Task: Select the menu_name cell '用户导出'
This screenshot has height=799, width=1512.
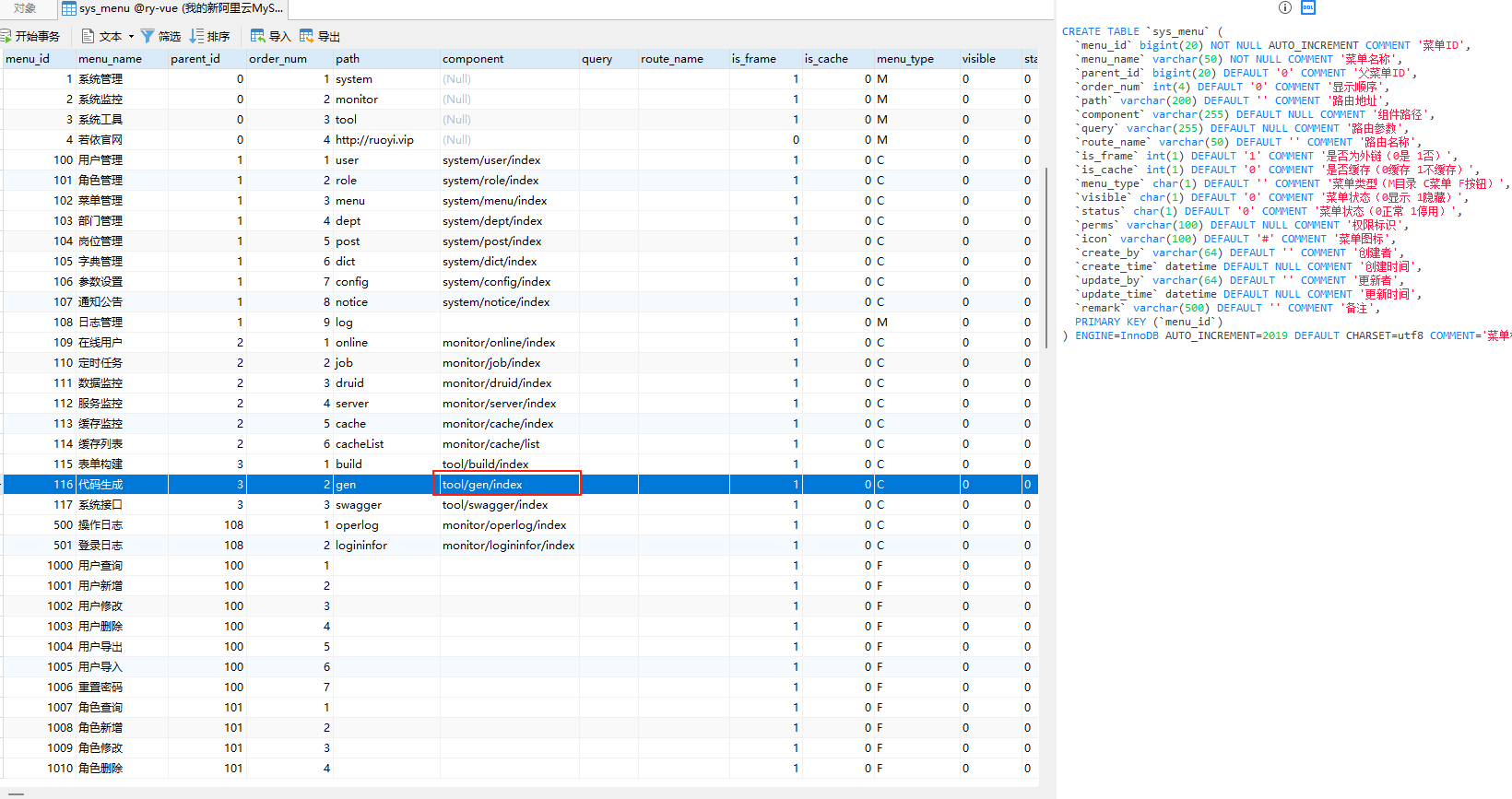Action: click(x=122, y=646)
